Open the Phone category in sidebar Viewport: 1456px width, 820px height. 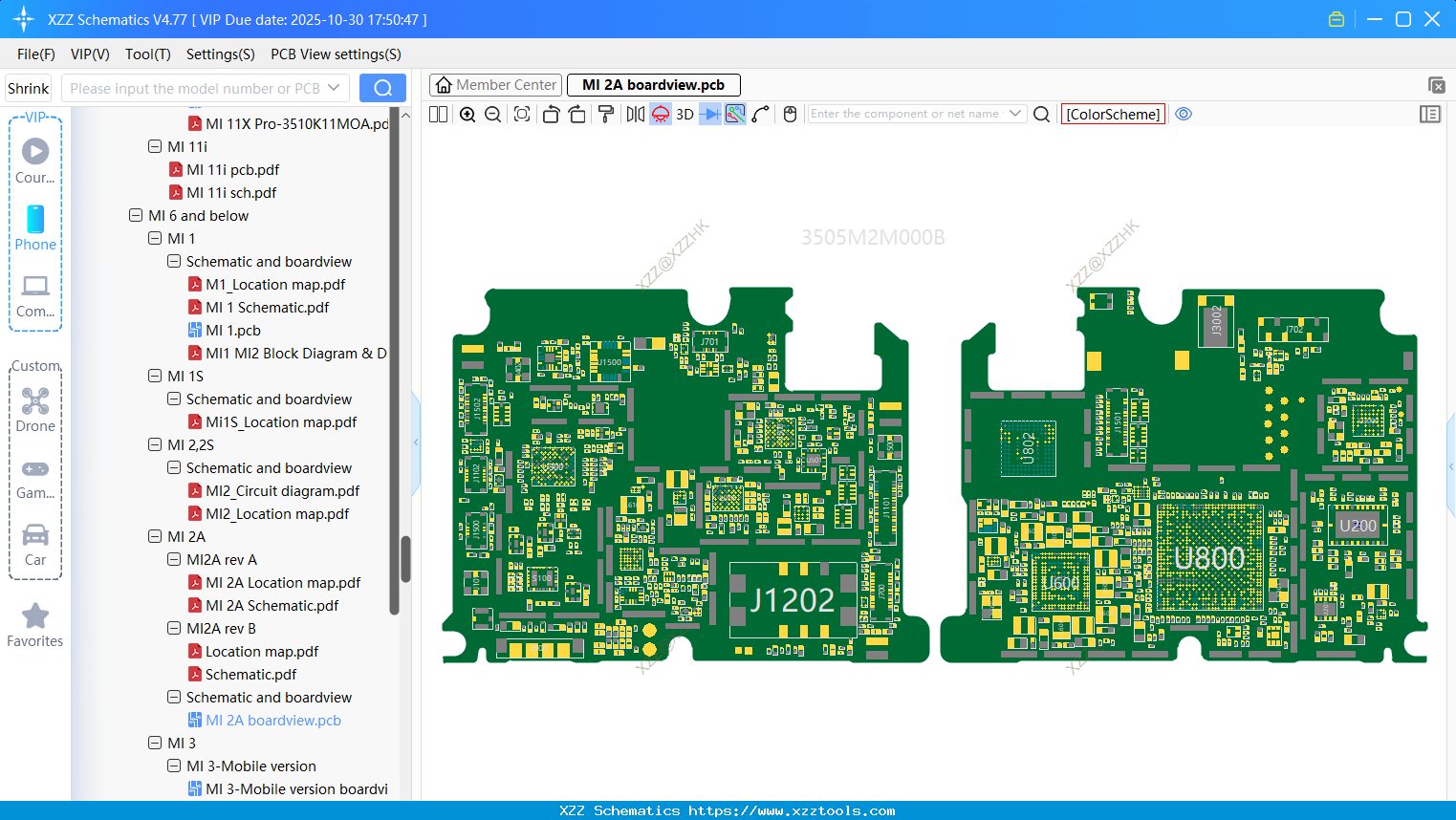point(35,227)
